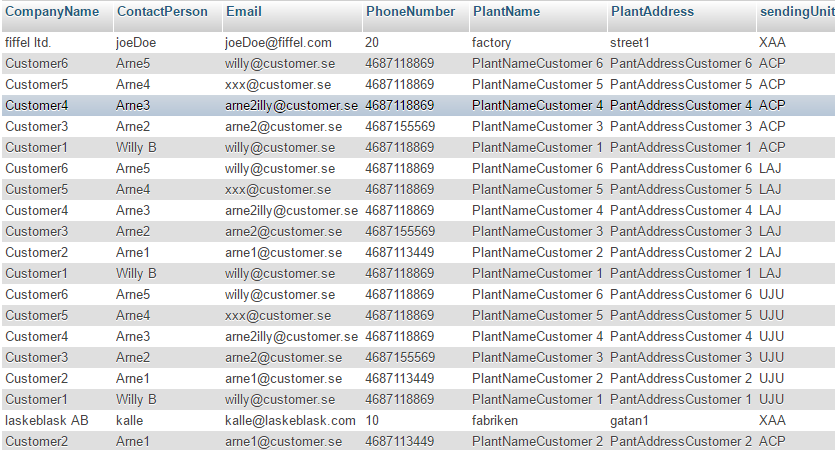This screenshot has height=450, width=835.
Task: Click the 'street1' plant address cell
Action: coord(629,43)
